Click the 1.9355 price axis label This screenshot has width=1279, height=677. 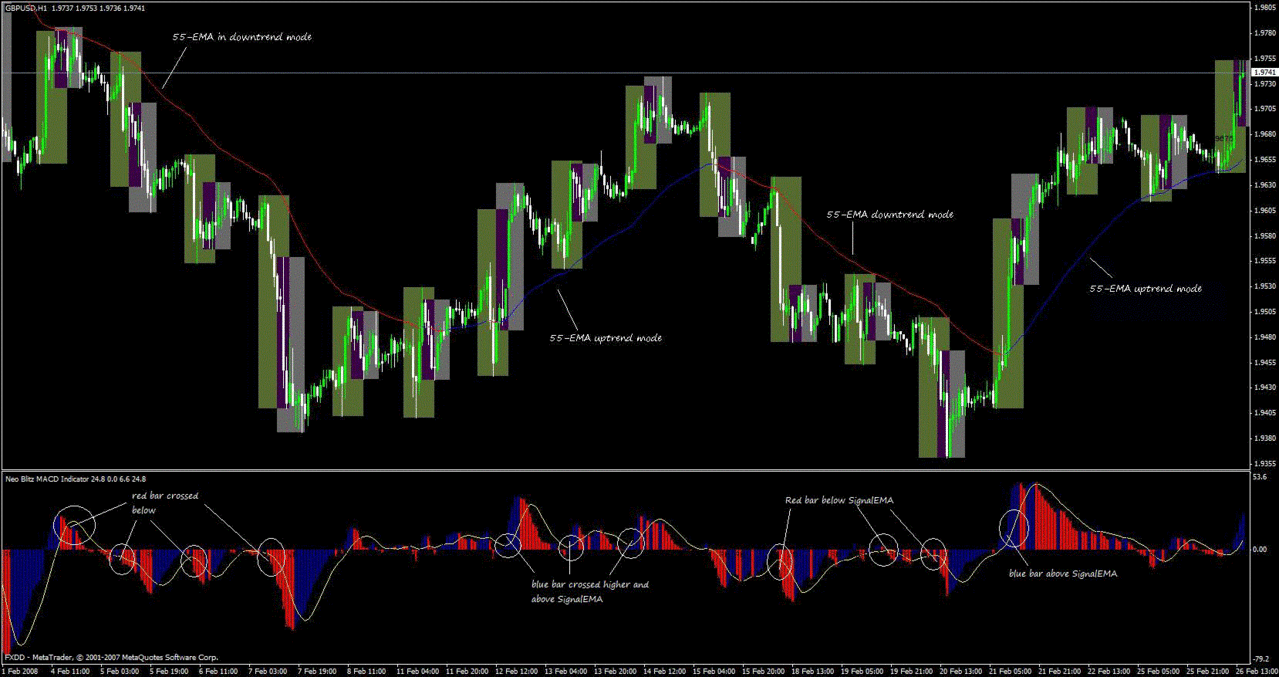pyautogui.click(x=1264, y=464)
